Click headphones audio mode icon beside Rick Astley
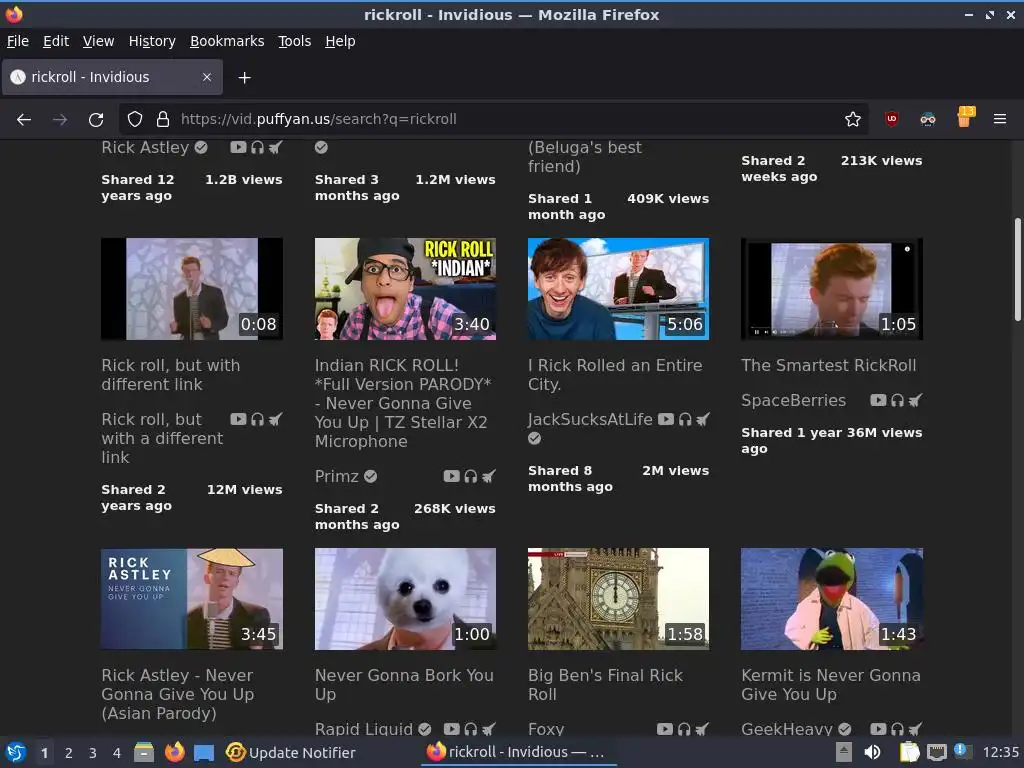 pyautogui.click(x=257, y=147)
